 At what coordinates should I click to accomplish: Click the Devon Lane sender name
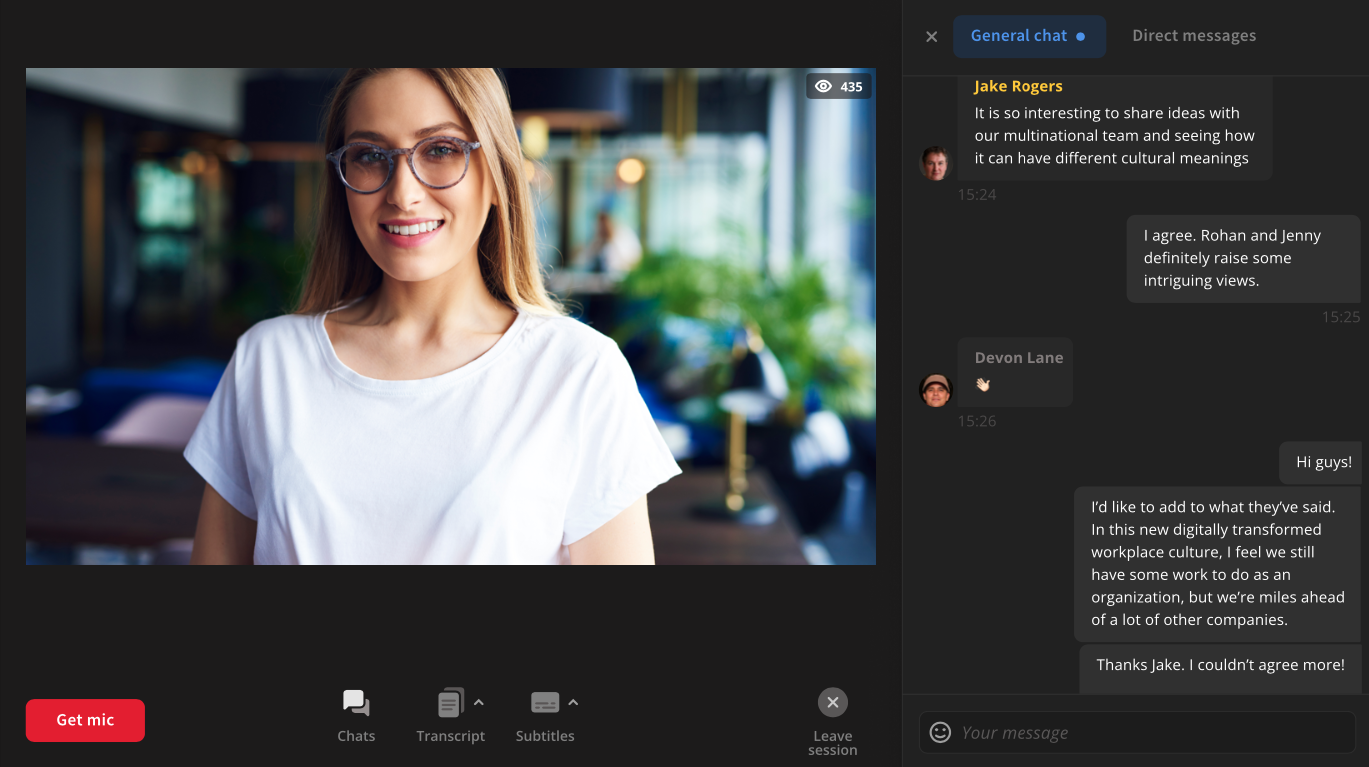(x=1019, y=358)
